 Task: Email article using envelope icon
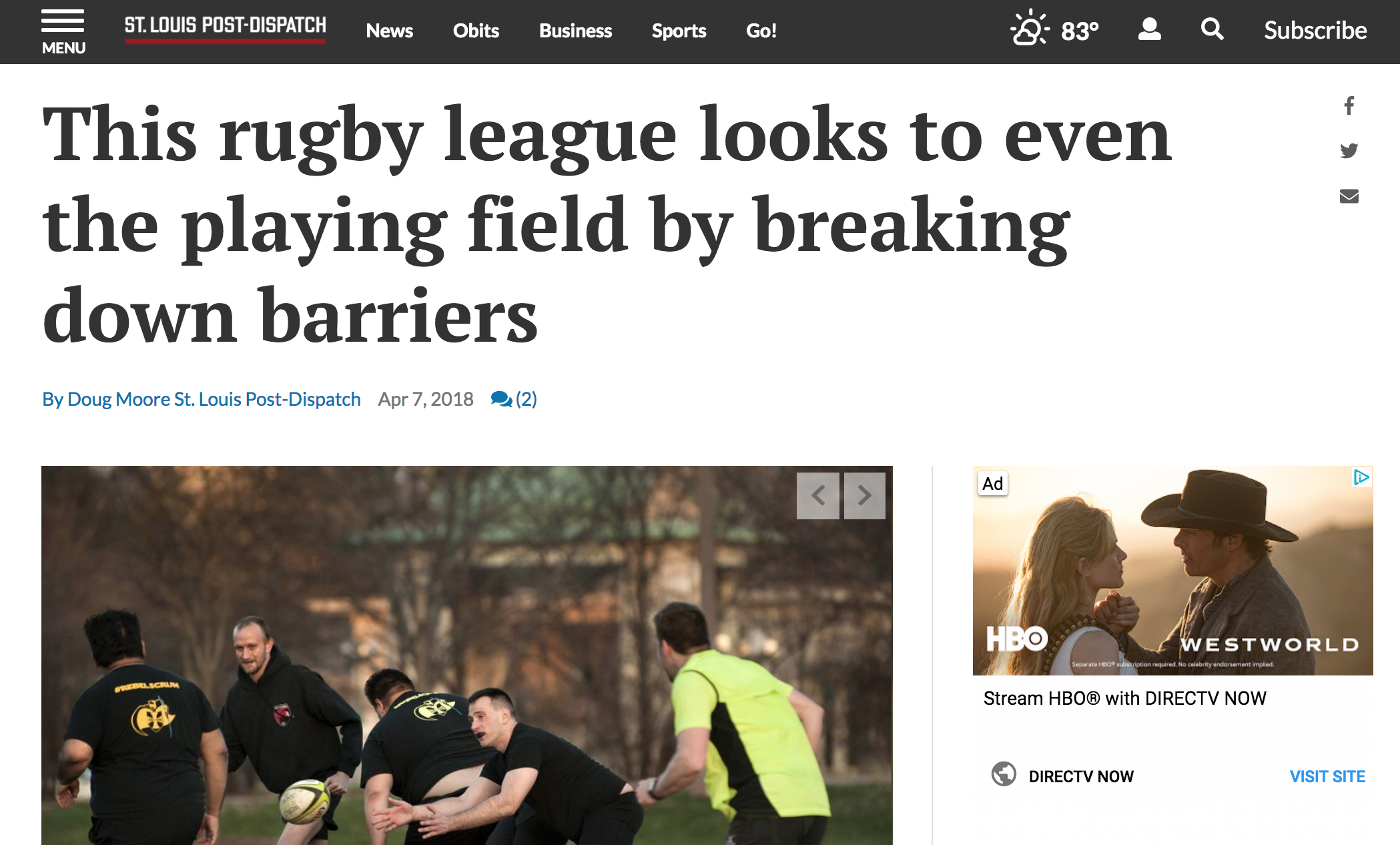[1349, 196]
